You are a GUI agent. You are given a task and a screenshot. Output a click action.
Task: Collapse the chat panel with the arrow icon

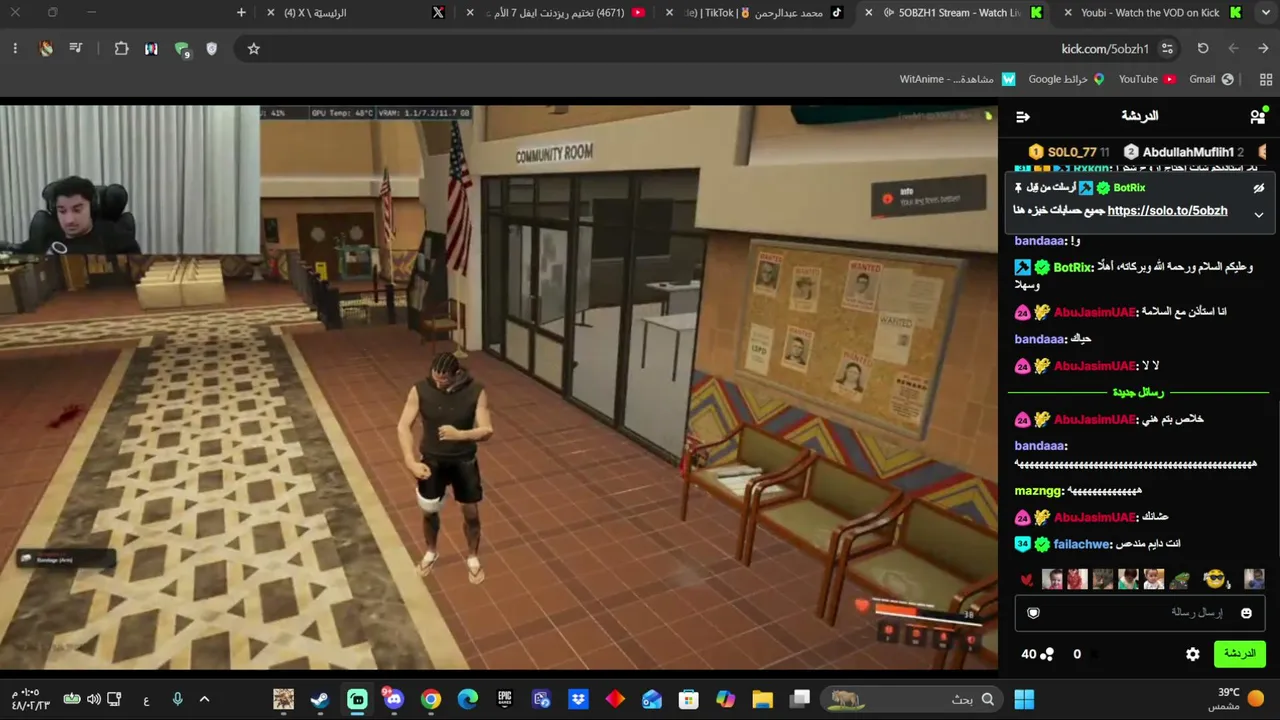(x=1022, y=117)
